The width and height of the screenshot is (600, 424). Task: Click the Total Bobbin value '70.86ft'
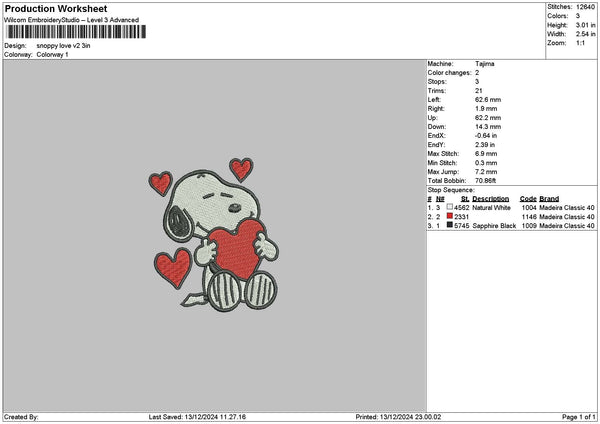click(486, 181)
